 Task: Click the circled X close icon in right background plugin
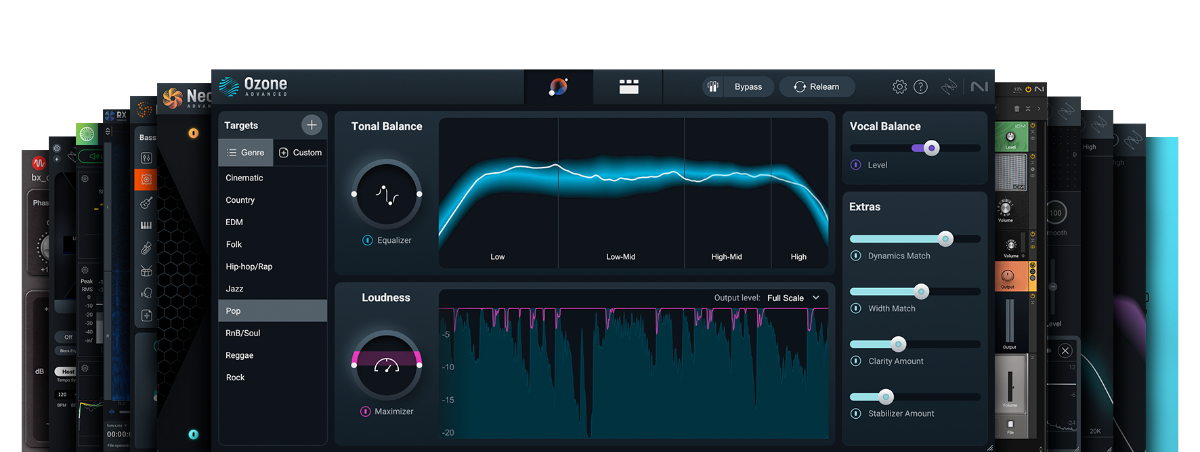tap(1065, 350)
